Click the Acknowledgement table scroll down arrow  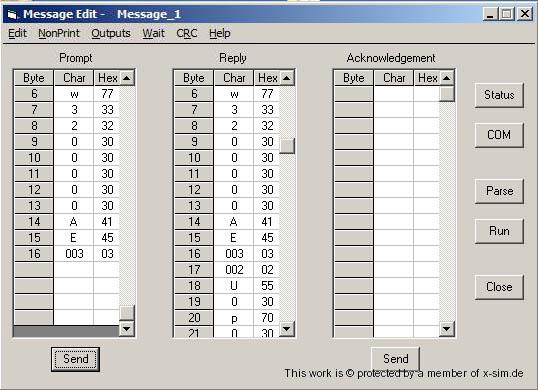(446, 329)
